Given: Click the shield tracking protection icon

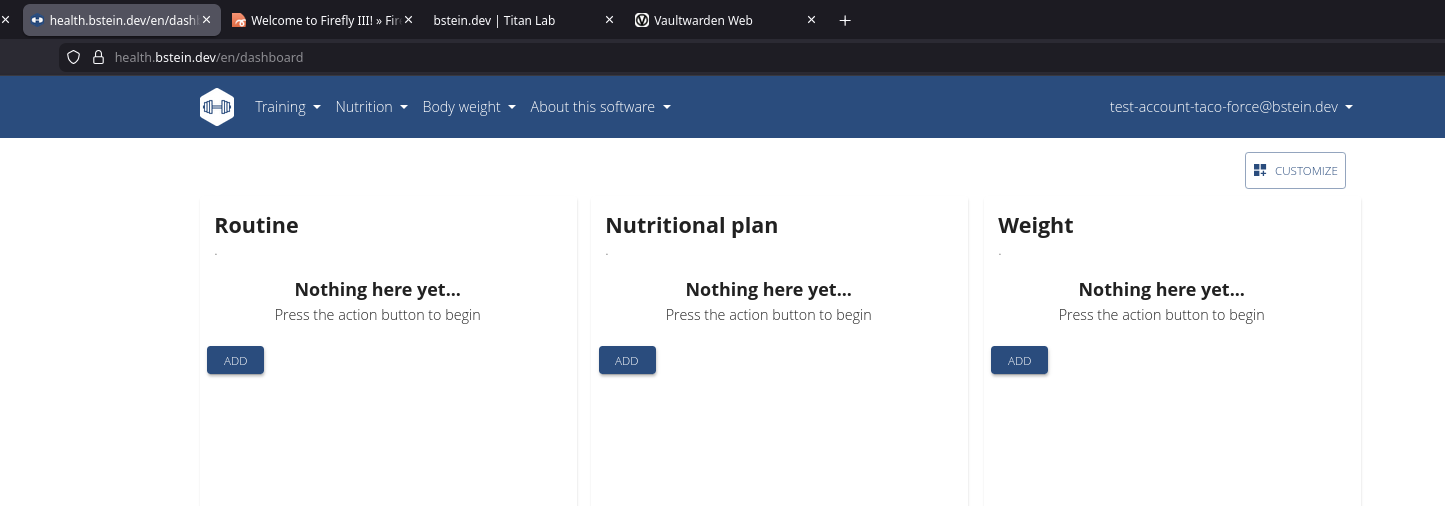Looking at the screenshot, I should [73, 58].
